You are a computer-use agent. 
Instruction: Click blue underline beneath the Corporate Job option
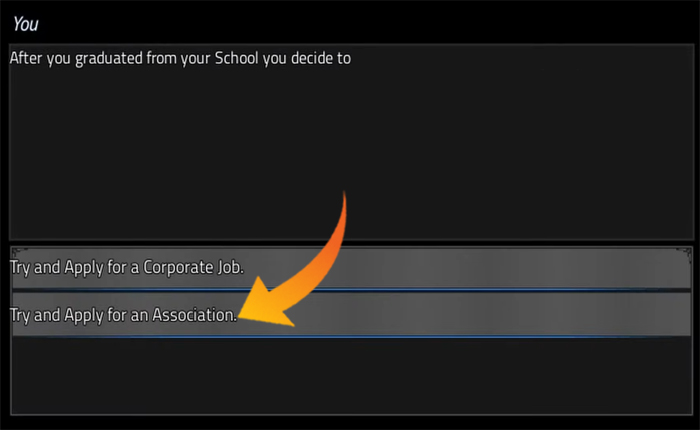350,289
